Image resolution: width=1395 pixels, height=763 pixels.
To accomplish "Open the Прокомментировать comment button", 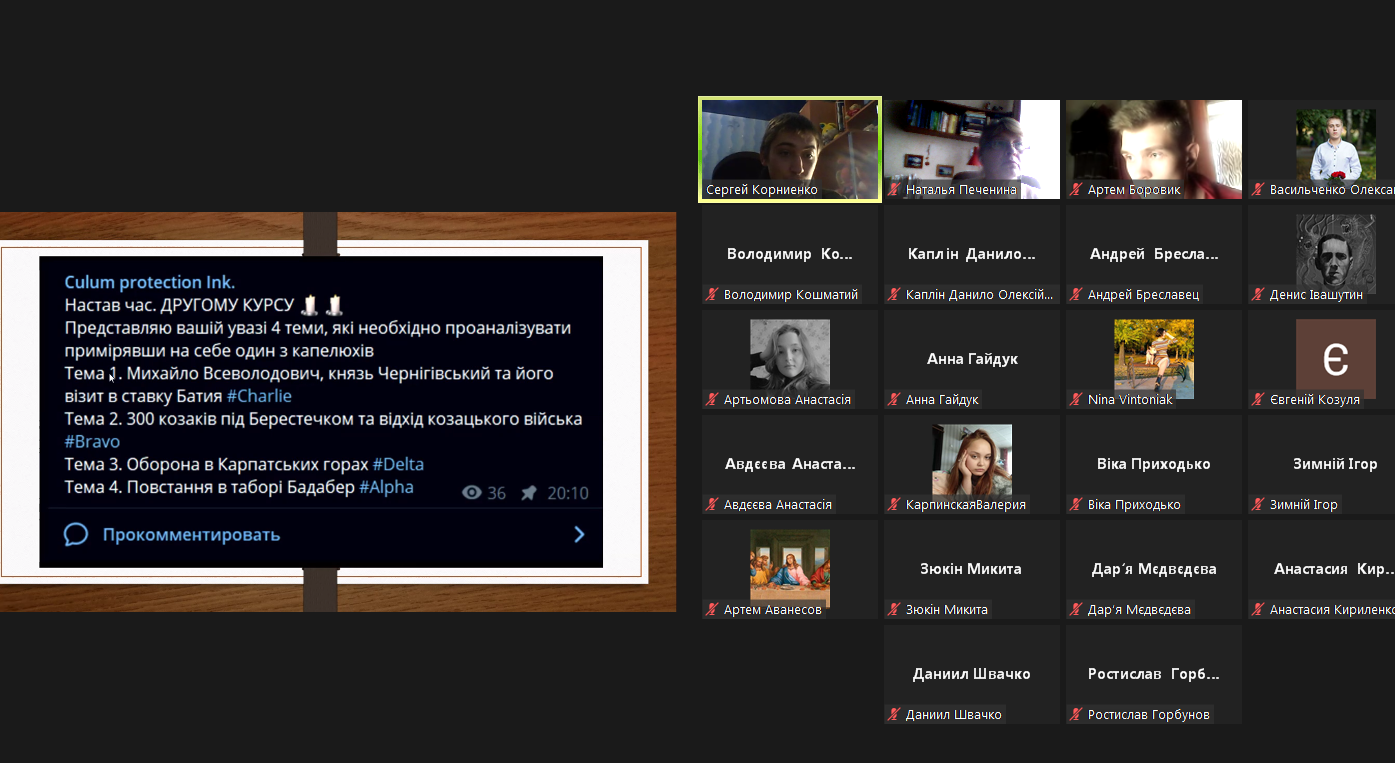I will [190, 534].
